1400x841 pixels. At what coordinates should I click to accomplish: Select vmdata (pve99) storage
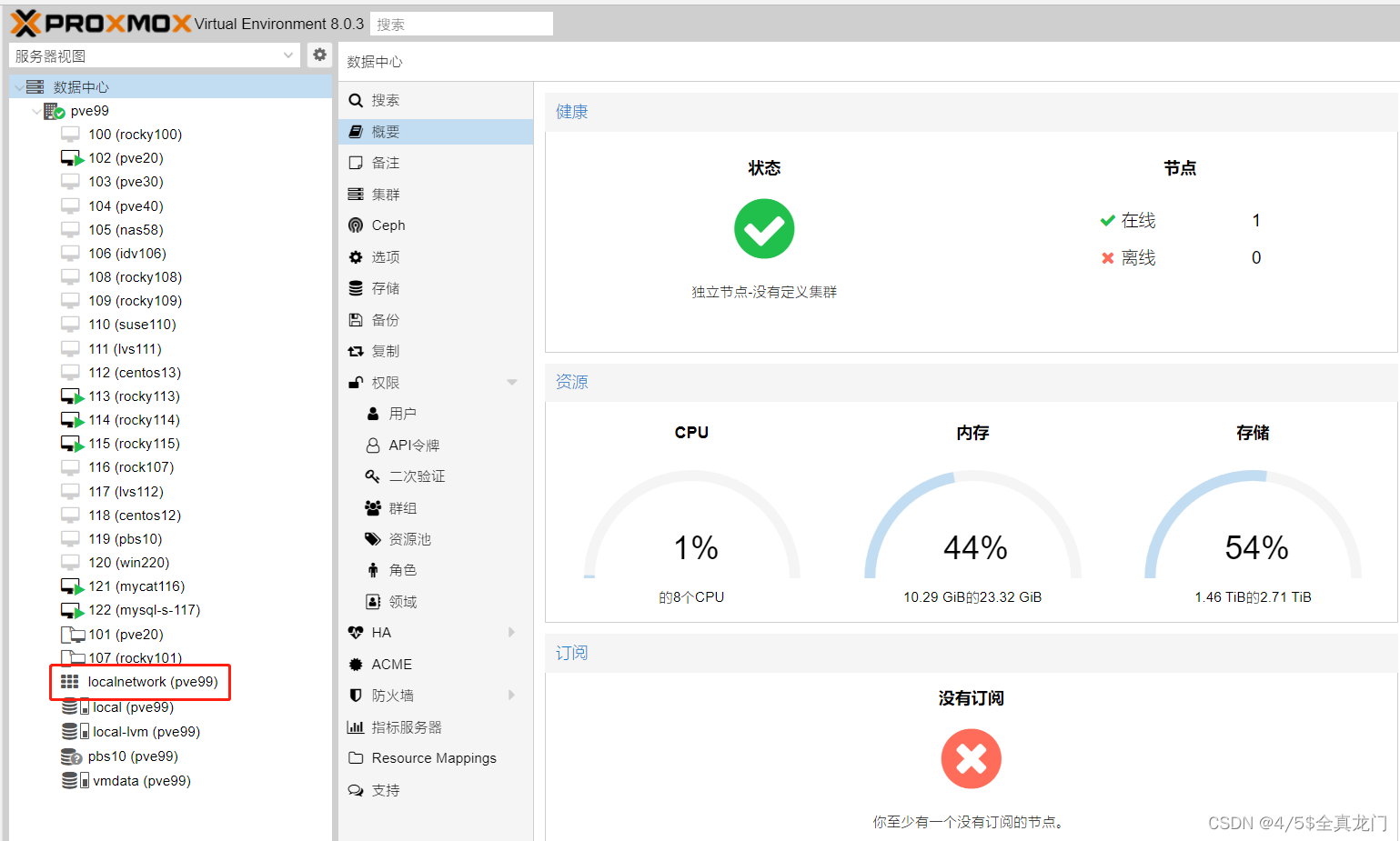(141, 781)
